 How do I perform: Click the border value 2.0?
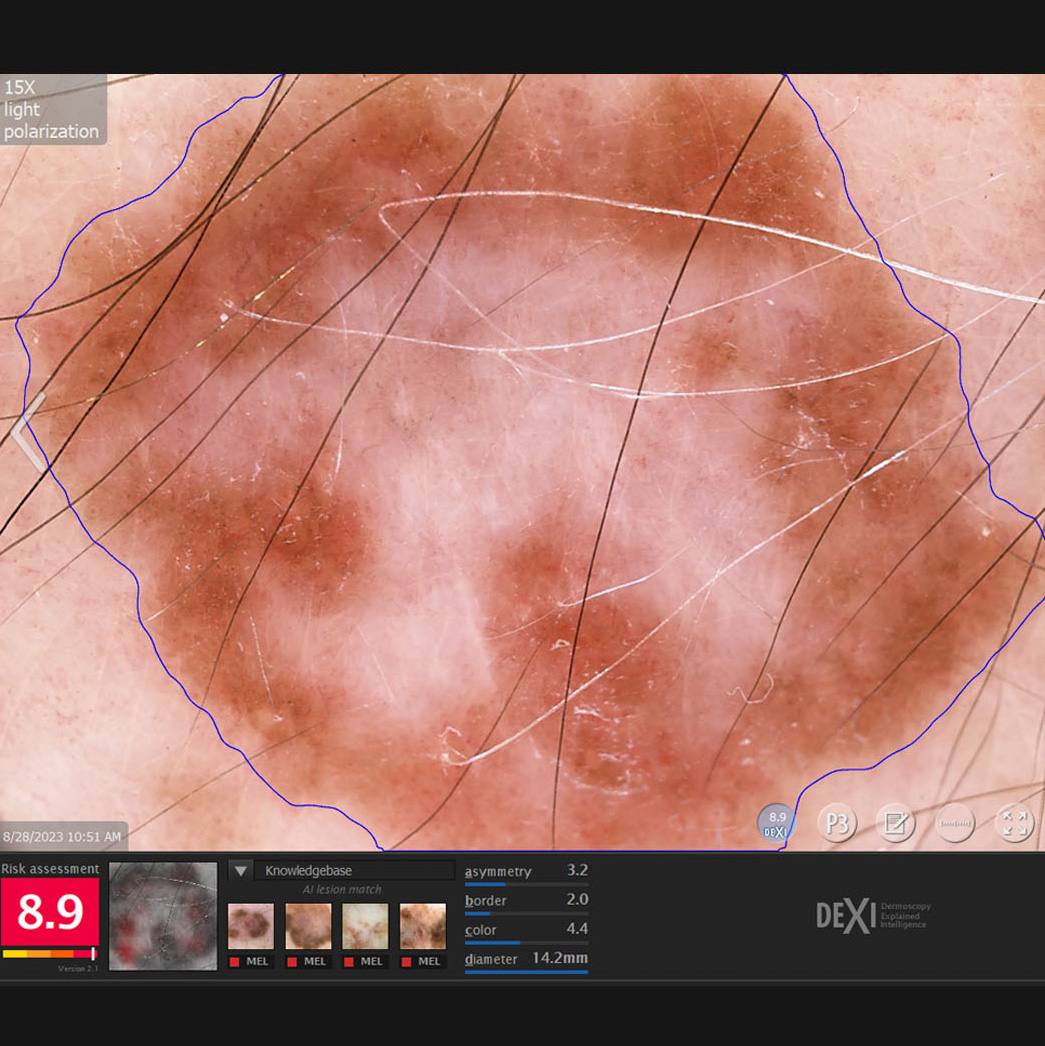[x=578, y=899]
